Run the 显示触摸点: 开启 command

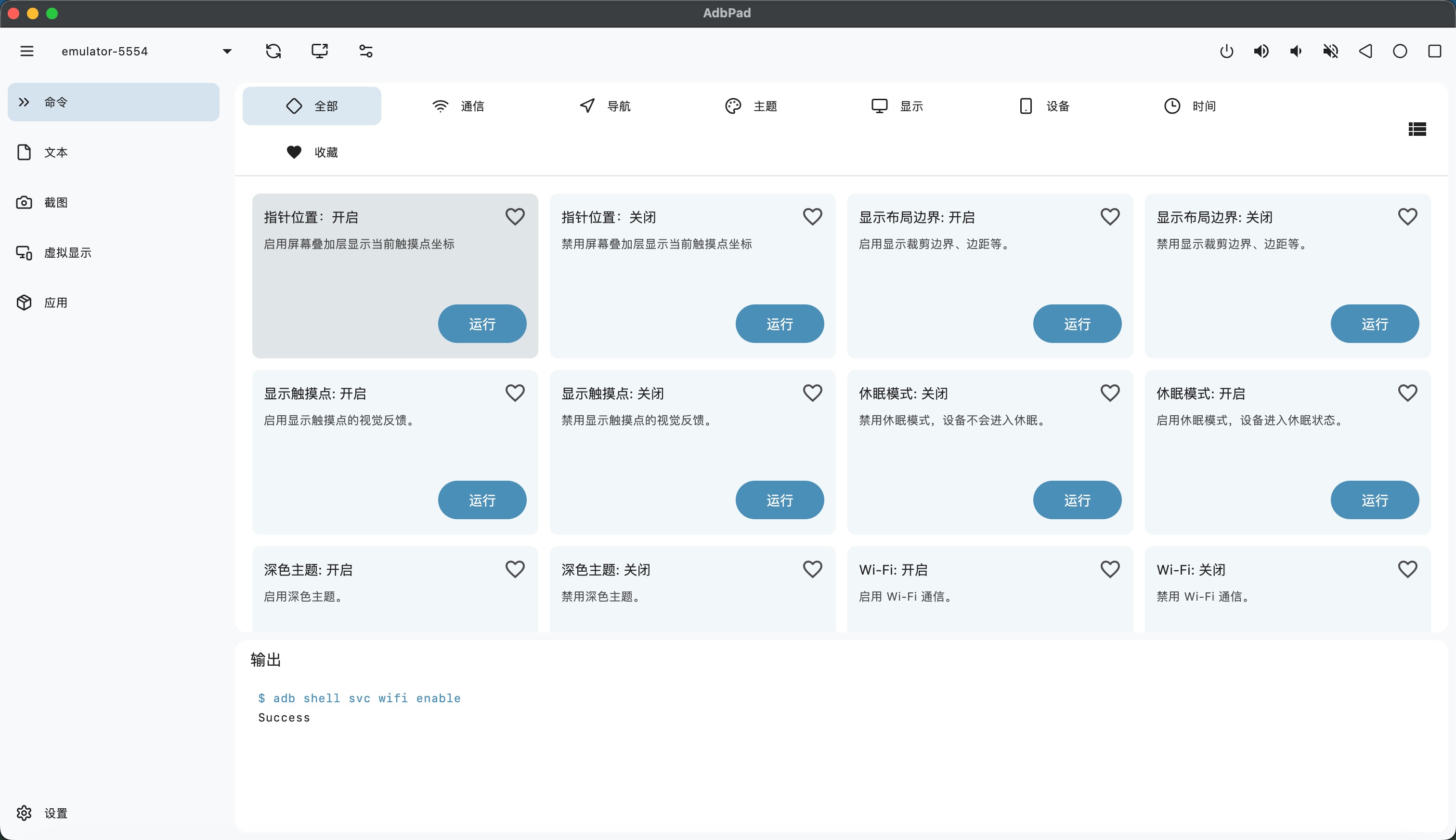(x=482, y=499)
